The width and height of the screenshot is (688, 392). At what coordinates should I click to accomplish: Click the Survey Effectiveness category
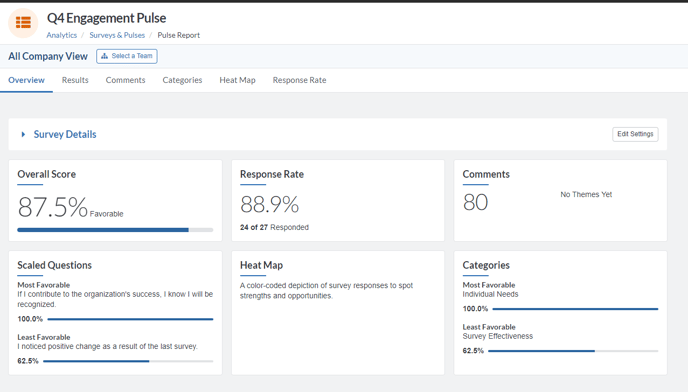tap(498, 336)
